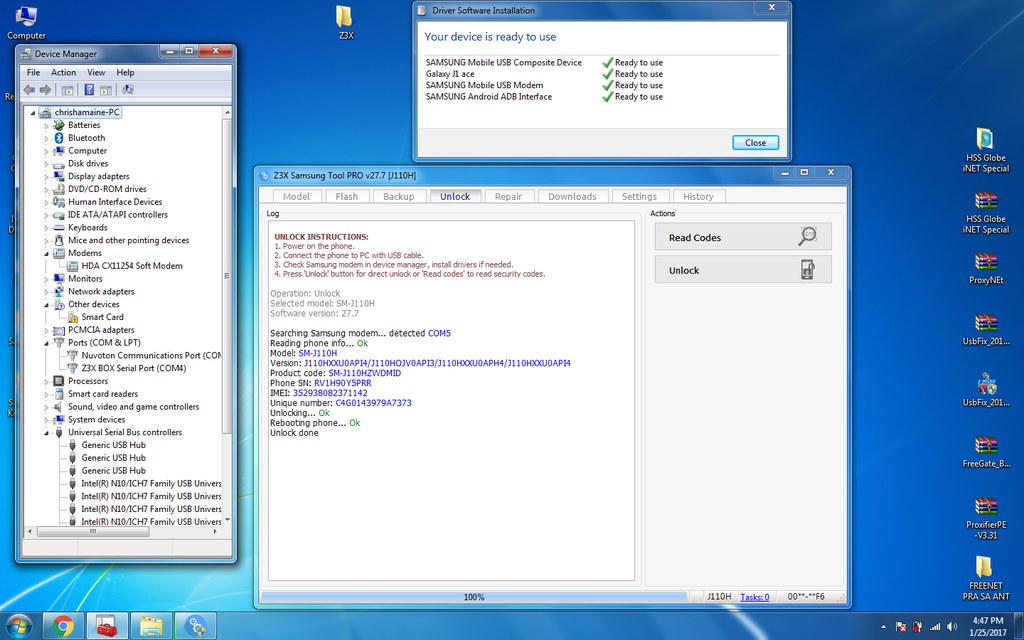Open Action menu in Device Manager
This screenshot has height=640, width=1024.
(63, 72)
